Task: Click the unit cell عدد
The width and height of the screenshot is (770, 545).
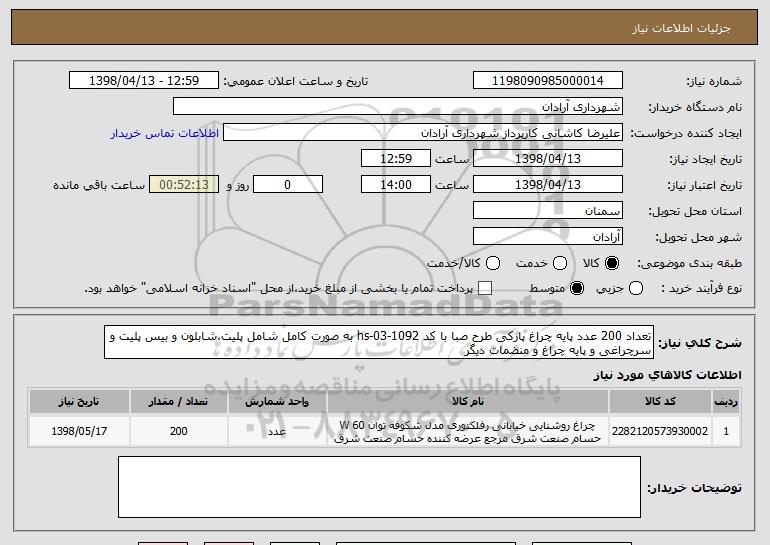Action: click(277, 431)
